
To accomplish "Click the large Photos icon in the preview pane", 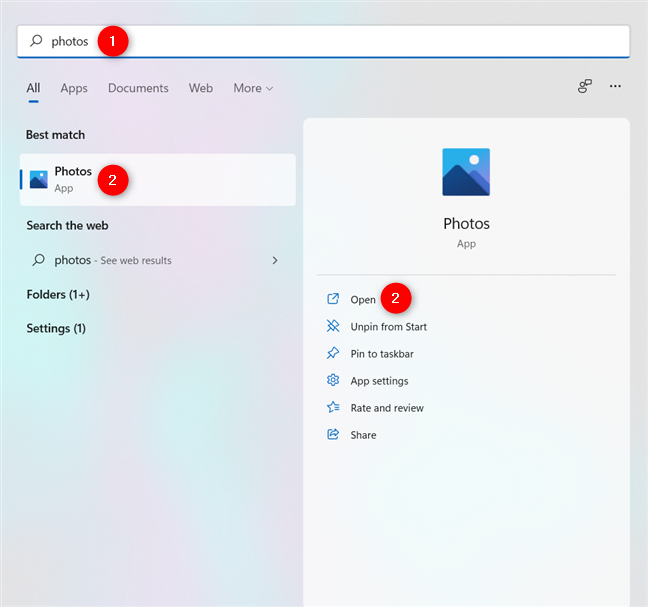I will (x=466, y=172).
